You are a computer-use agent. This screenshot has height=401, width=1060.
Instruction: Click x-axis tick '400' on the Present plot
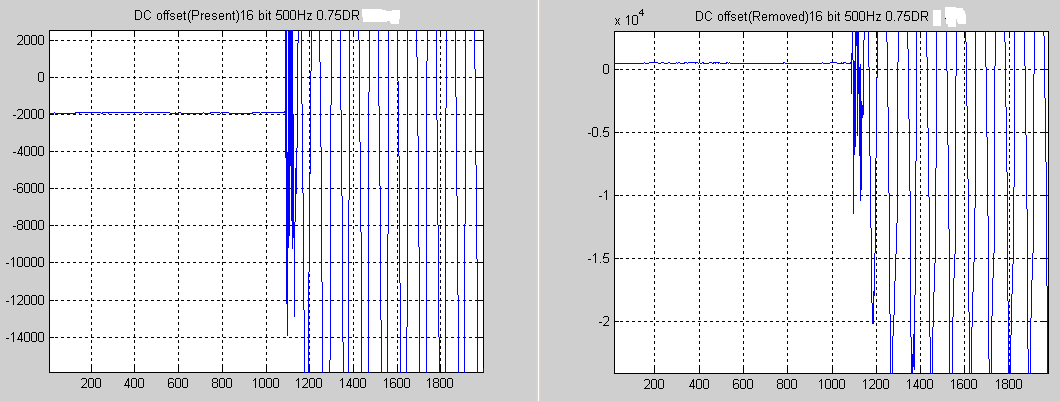click(135, 383)
